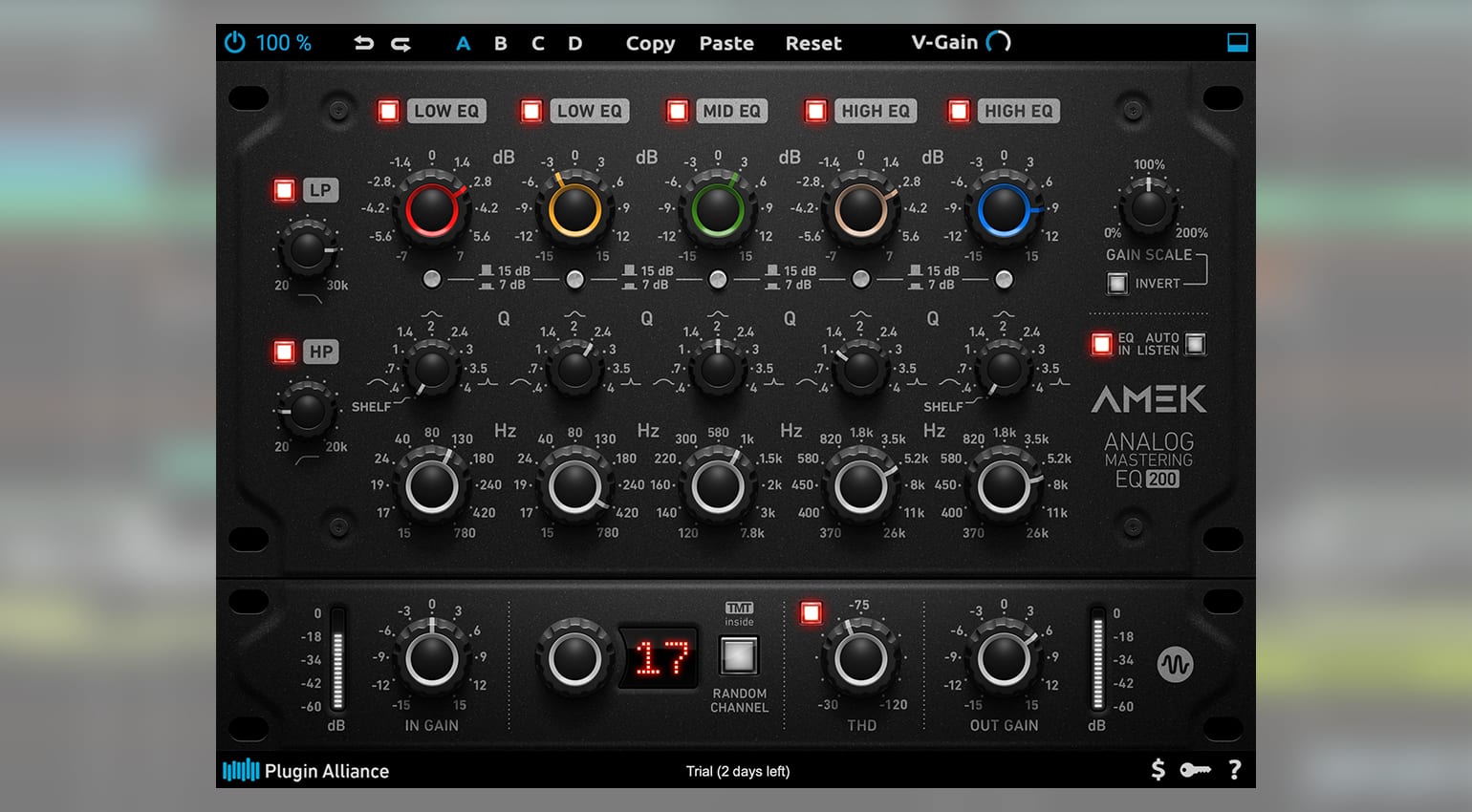The height and width of the screenshot is (812, 1472).
Task: Click the tan High EQ gain knob
Action: click(x=860, y=209)
